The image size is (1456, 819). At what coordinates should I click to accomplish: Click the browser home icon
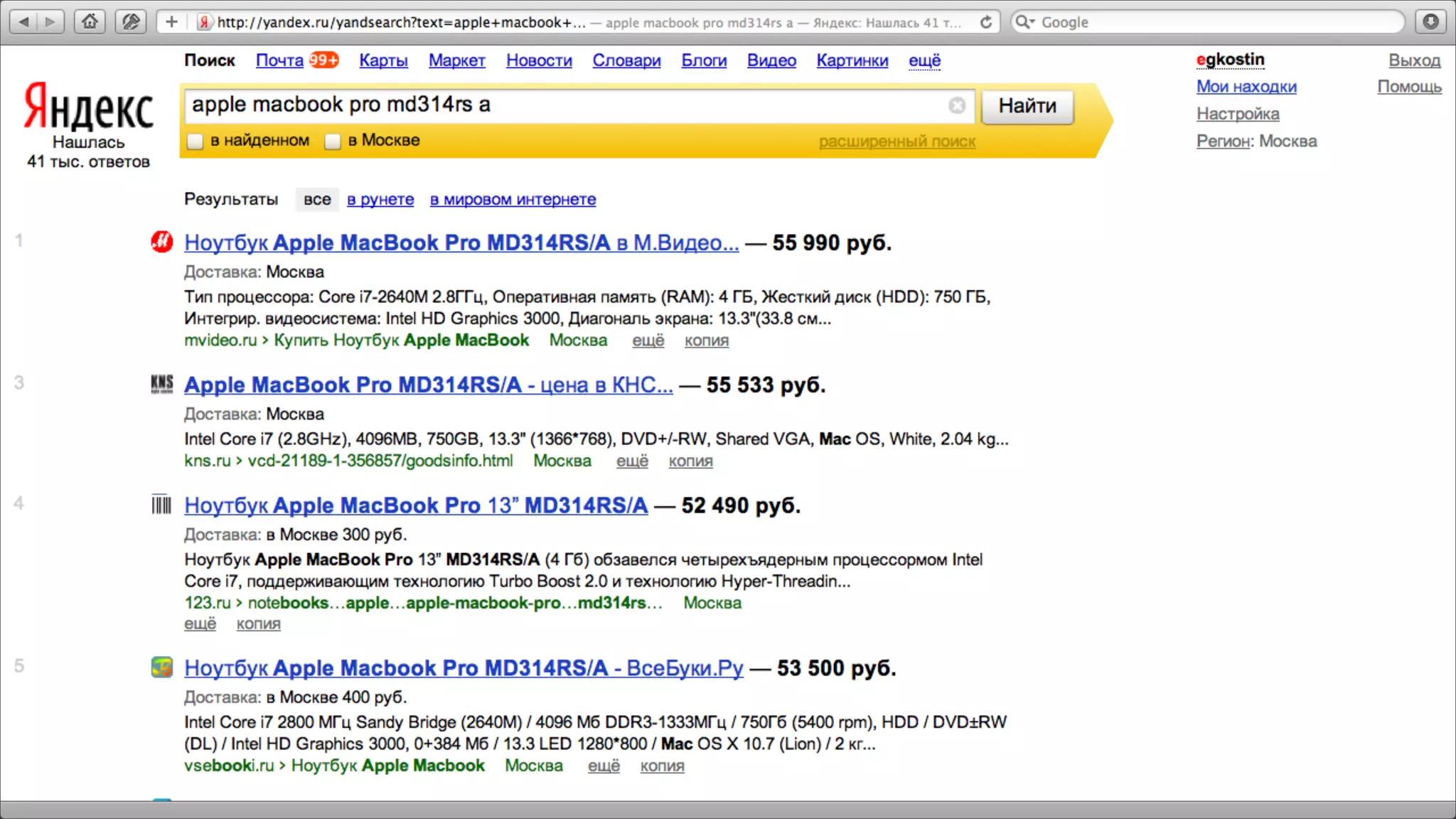[90, 22]
